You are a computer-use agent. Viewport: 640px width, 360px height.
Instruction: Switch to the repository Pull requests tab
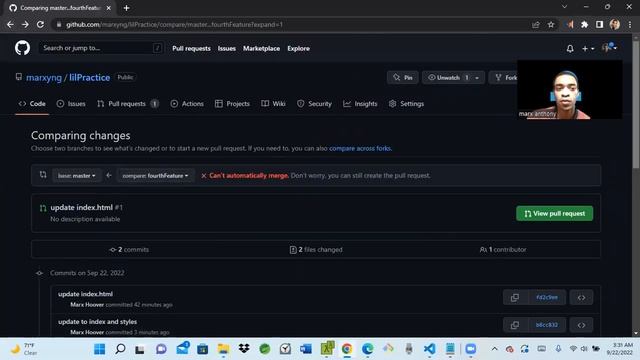[x=128, y=104]
